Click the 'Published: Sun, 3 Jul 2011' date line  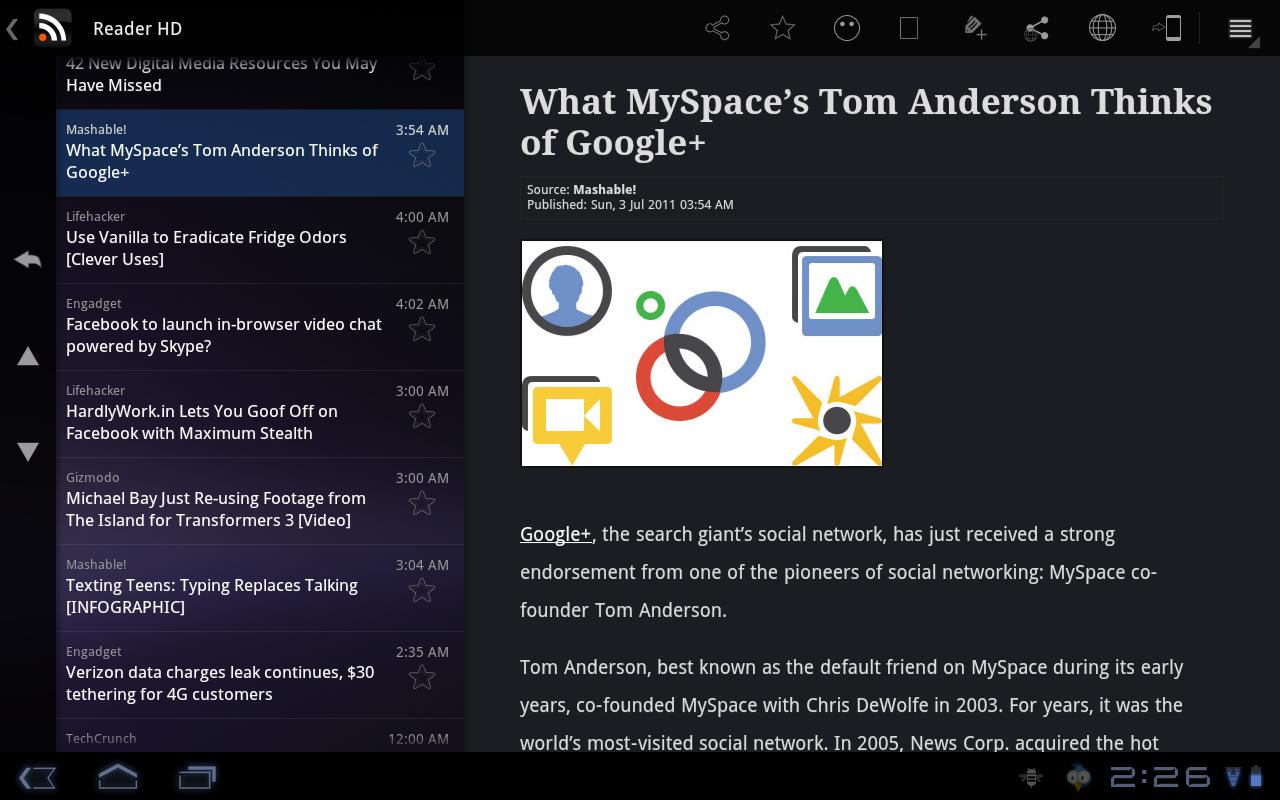pyautogui.click(x=630, y=204)
